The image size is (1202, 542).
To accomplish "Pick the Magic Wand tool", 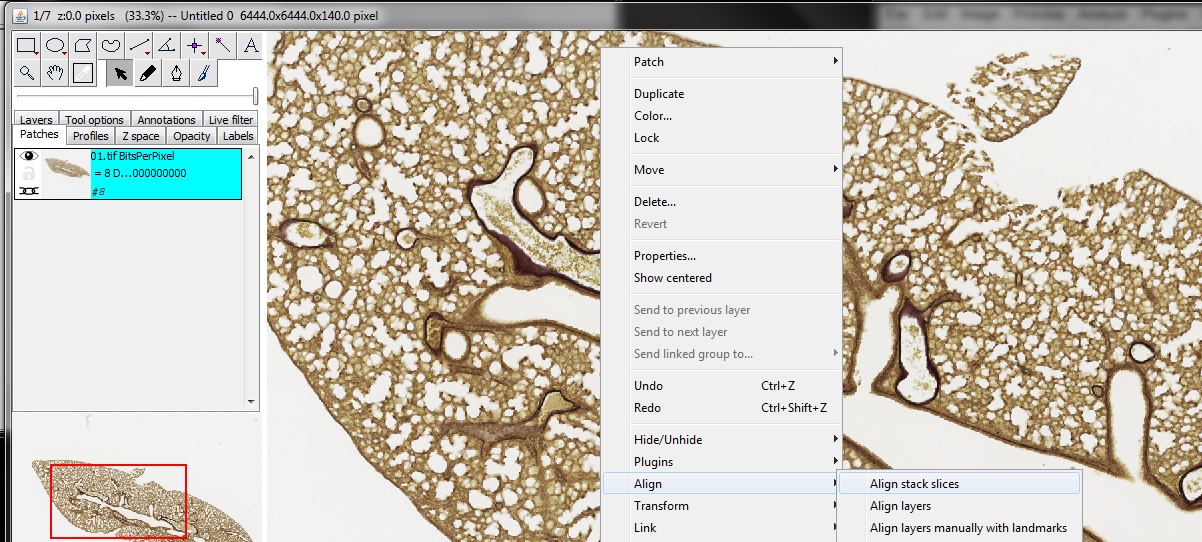I will coord(223,46).
